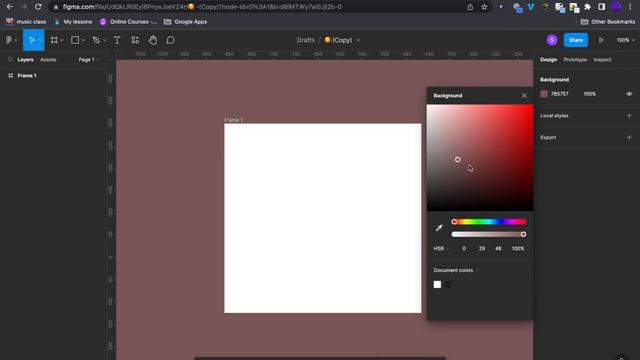Click the Share button

click(576, 40)
